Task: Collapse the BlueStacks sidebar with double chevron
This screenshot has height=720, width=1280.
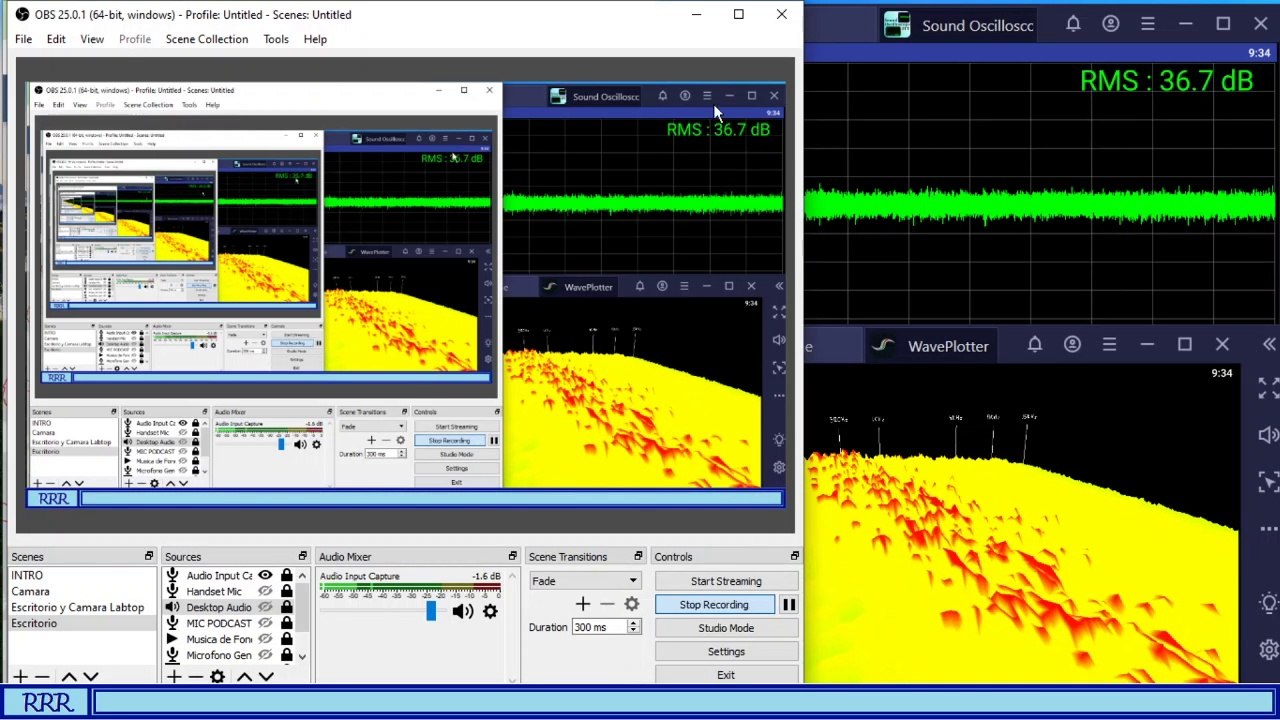Action: (1269, 345)
